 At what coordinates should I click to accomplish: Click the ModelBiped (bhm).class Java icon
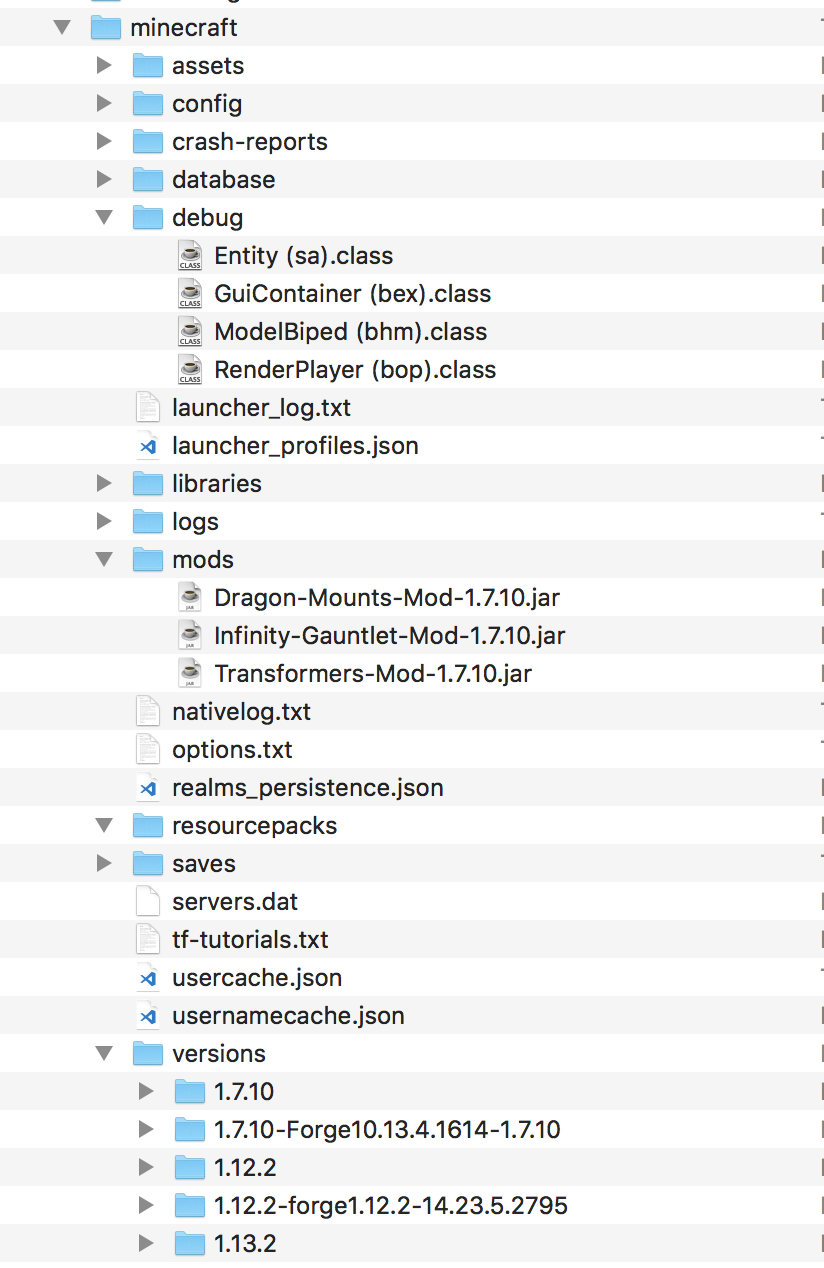(190, 331)
